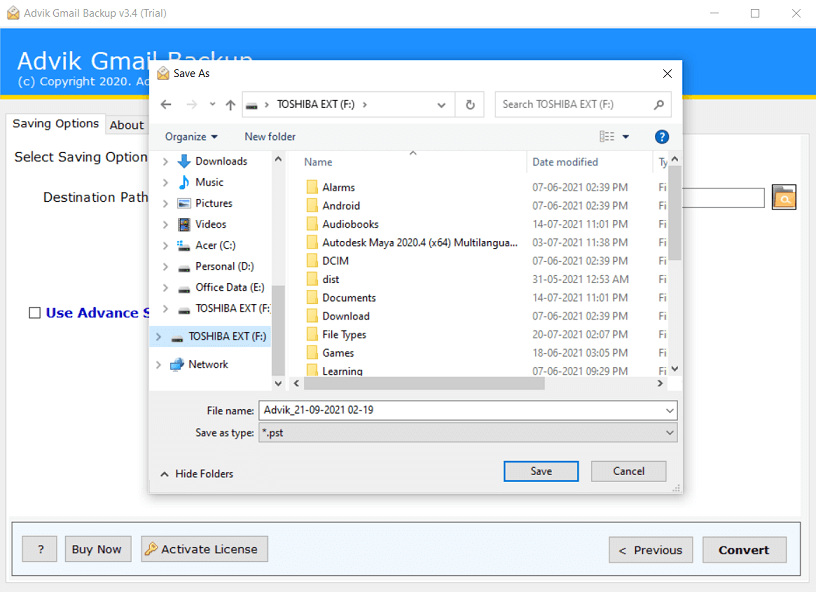Click the search magnifier in the search box
816x592 pixels.
tap(658, 104)
